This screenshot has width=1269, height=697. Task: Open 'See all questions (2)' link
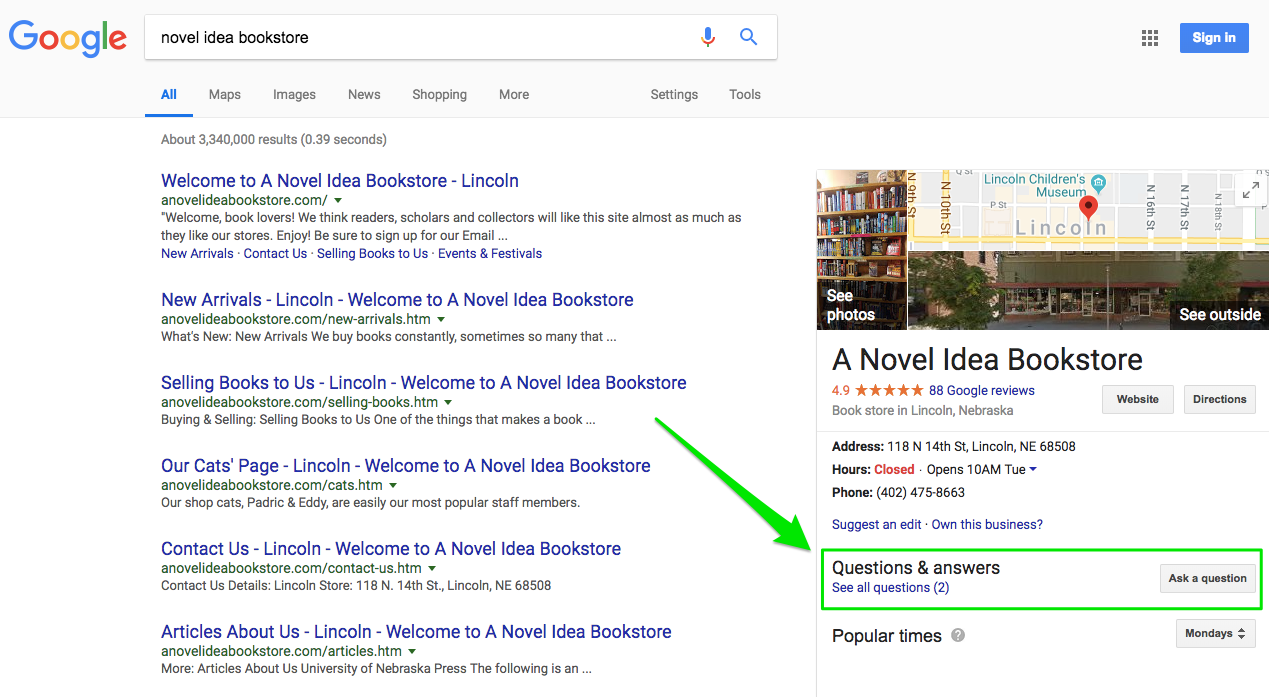[891, 587]
